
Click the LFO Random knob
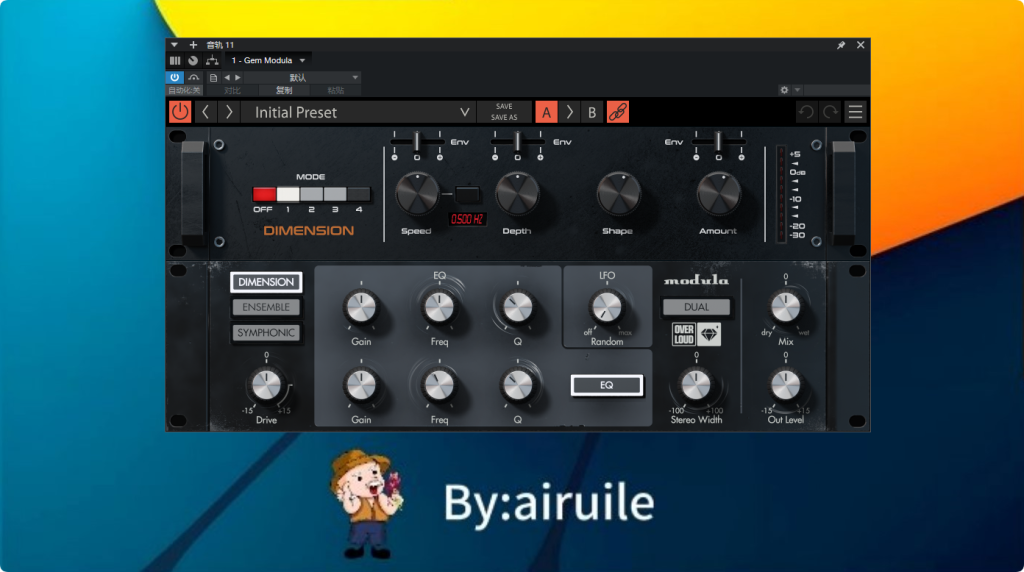click(x=607, y=307)
